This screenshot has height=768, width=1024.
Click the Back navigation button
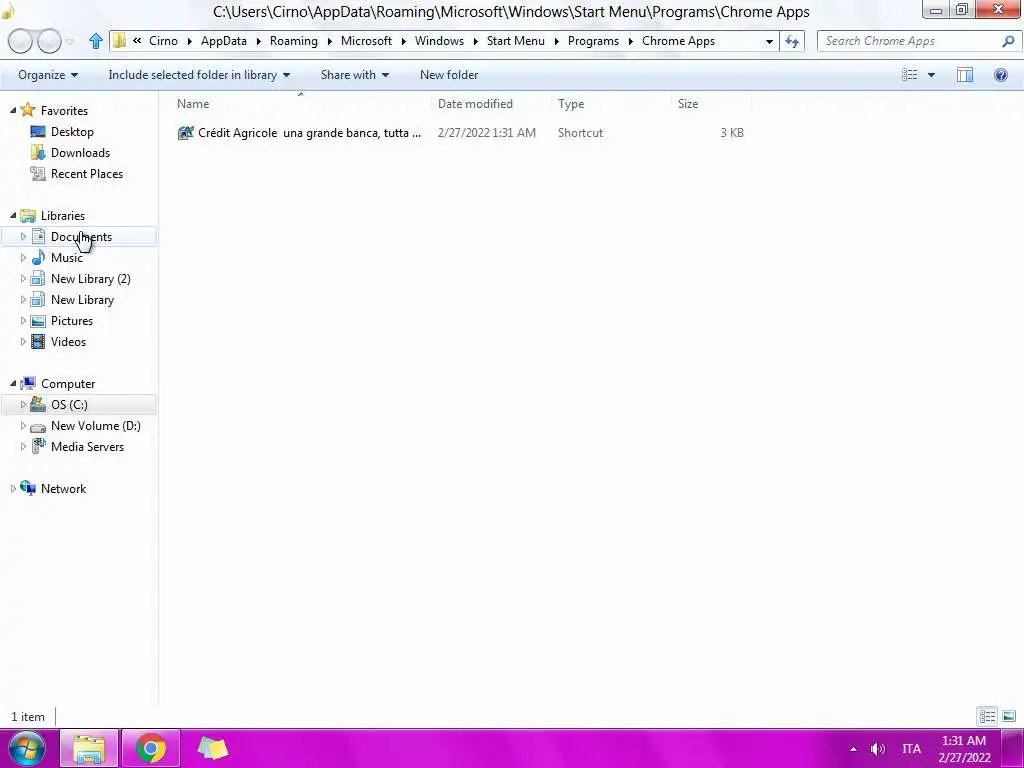(20, 41)
